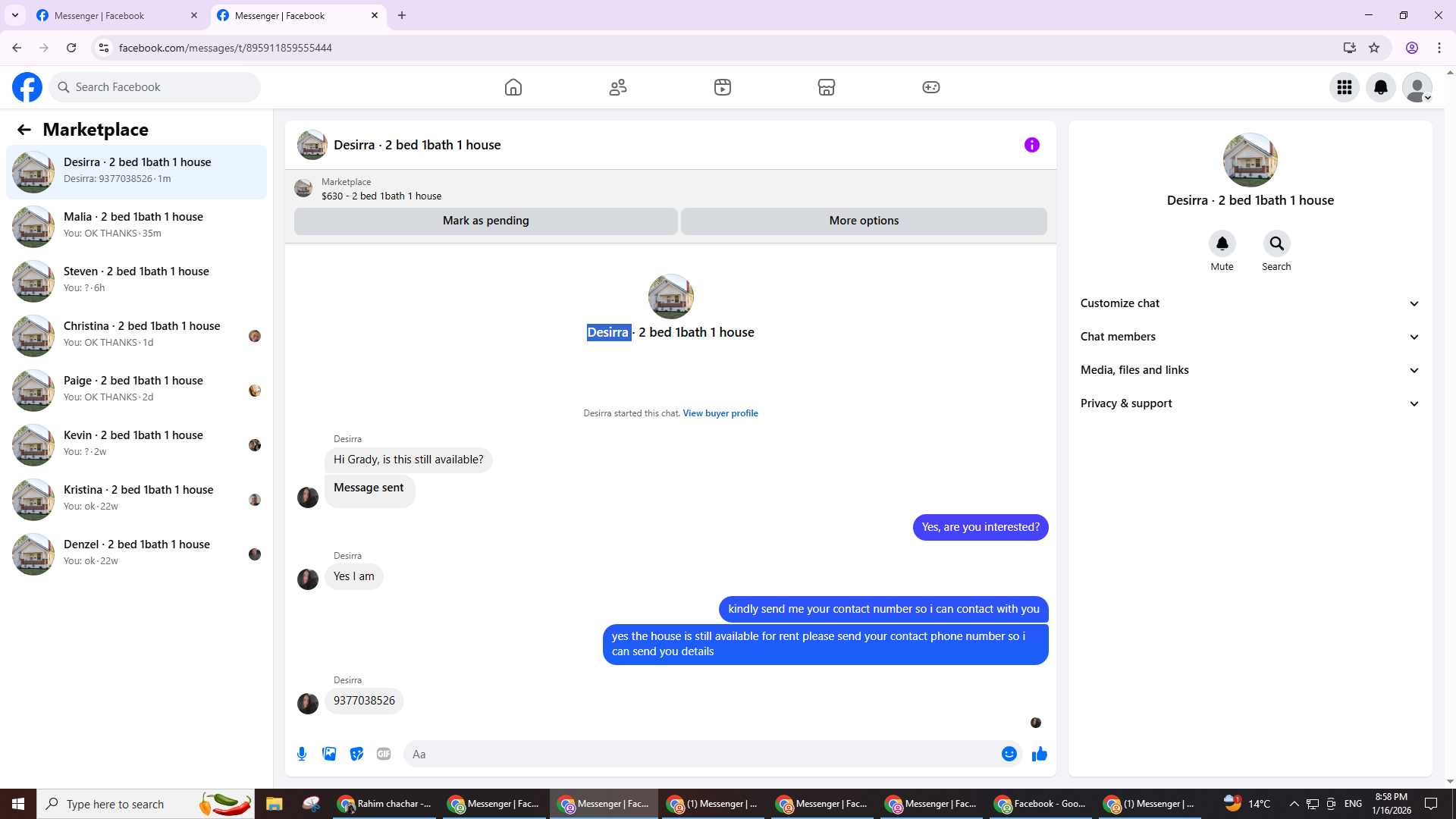The image size is (1456, 819).
Task: Open Facebook notifications bell
Action: click(x=1380, y=87)
